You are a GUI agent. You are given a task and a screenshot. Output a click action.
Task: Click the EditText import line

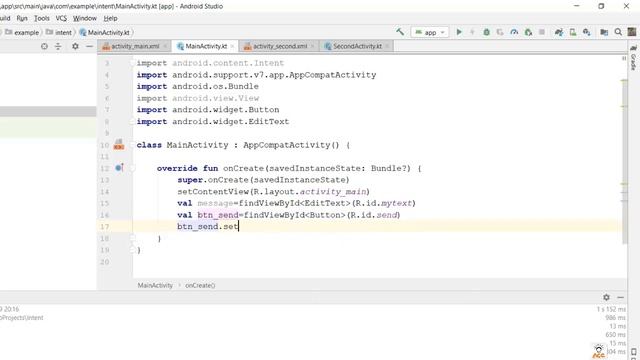213,121
